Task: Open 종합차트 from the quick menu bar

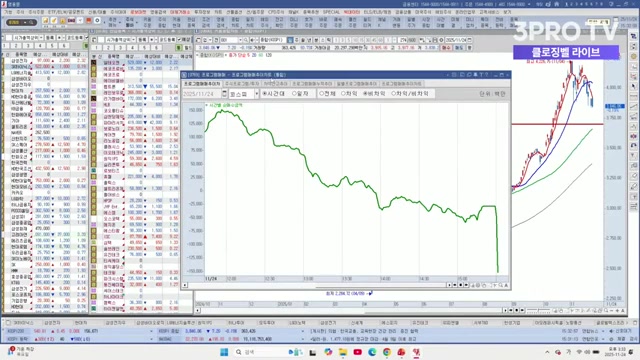Action: point(235,23)
